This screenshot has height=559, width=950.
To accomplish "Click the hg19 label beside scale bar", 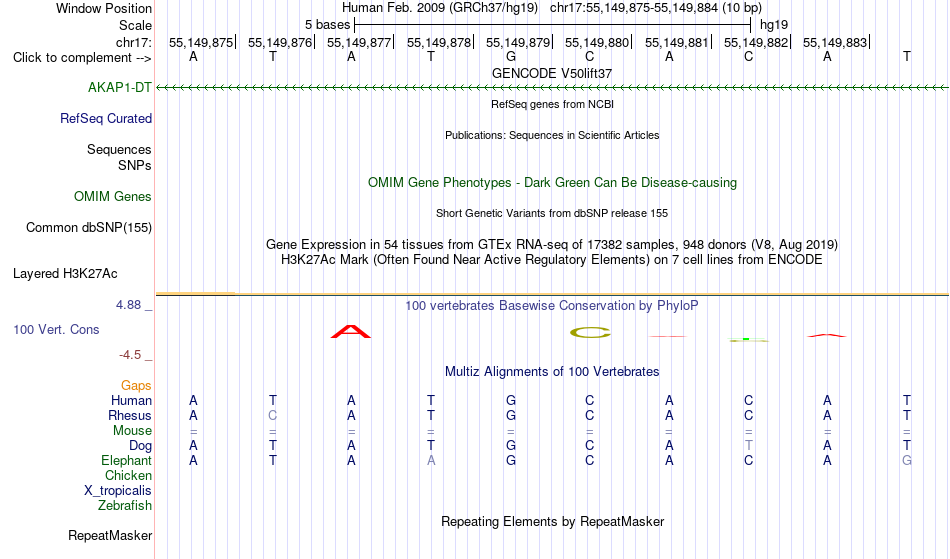I will pyautogui.click(x=774, y=25).
